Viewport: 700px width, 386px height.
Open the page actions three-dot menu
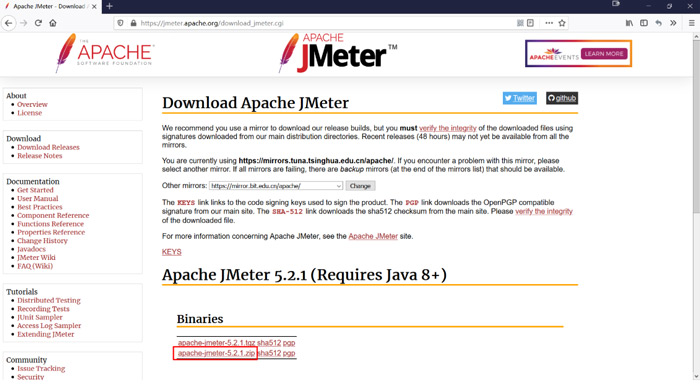coord(549,23)
